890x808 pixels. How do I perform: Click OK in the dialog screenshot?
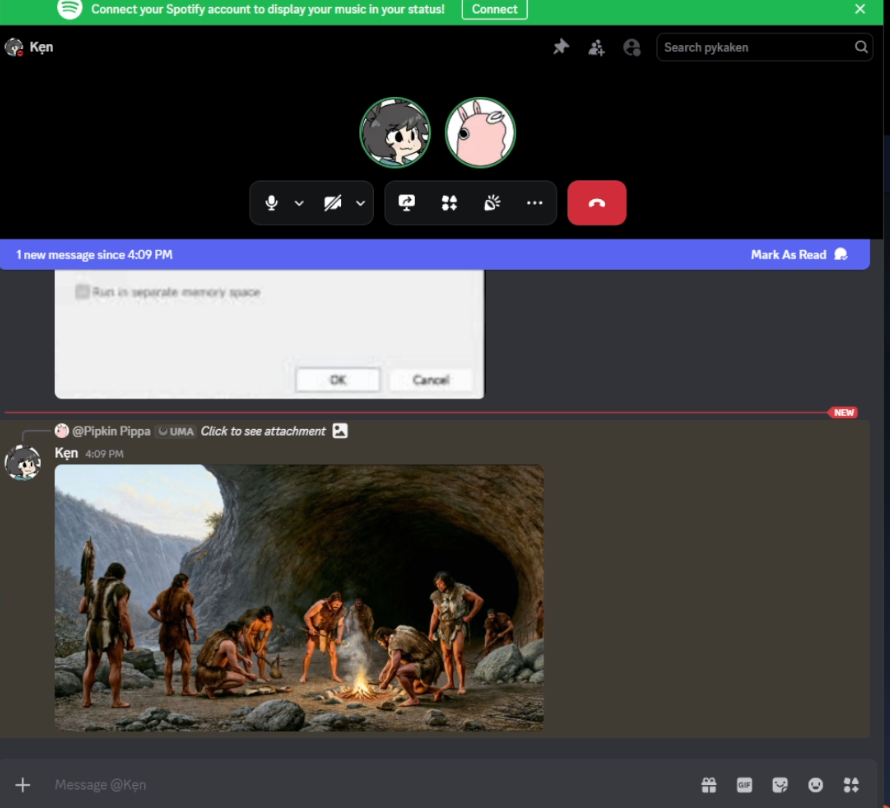(338, 380)
